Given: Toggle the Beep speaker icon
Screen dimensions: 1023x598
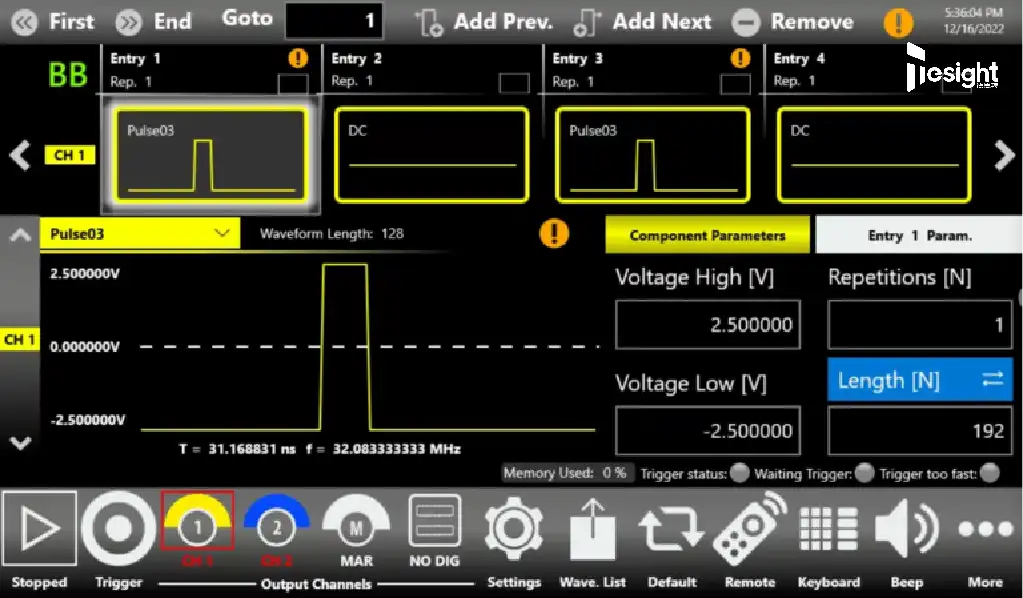Looking at the screenshot, I should click(x=906, y=530).
